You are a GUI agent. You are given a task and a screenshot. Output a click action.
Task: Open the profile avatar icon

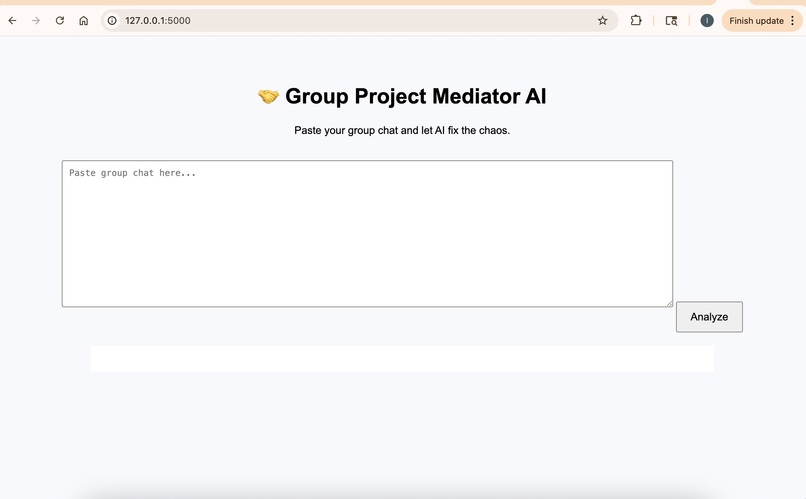pyautogui.click(x=707, y=21)
